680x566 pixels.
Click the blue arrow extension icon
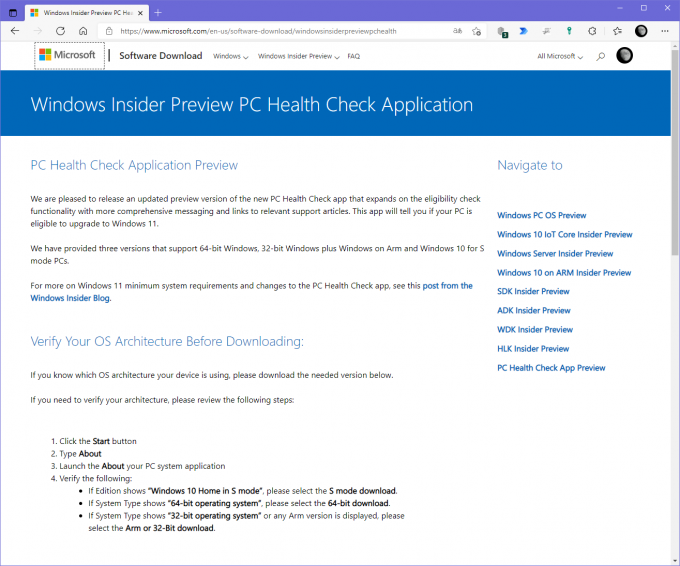click(524, 31)
